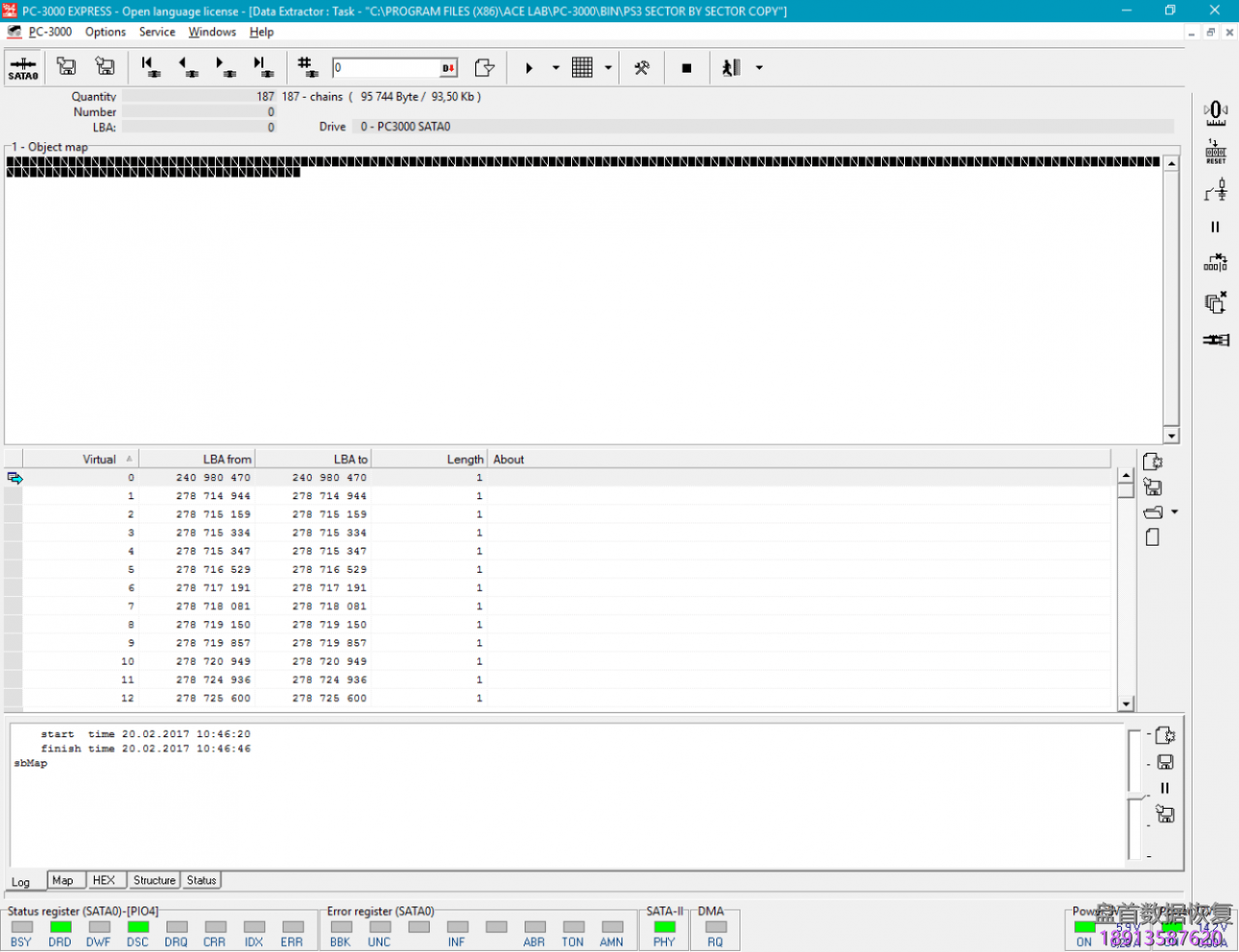
Task: Click the RESET icon in right sidebar
Action: click(x=1216, y=152)
